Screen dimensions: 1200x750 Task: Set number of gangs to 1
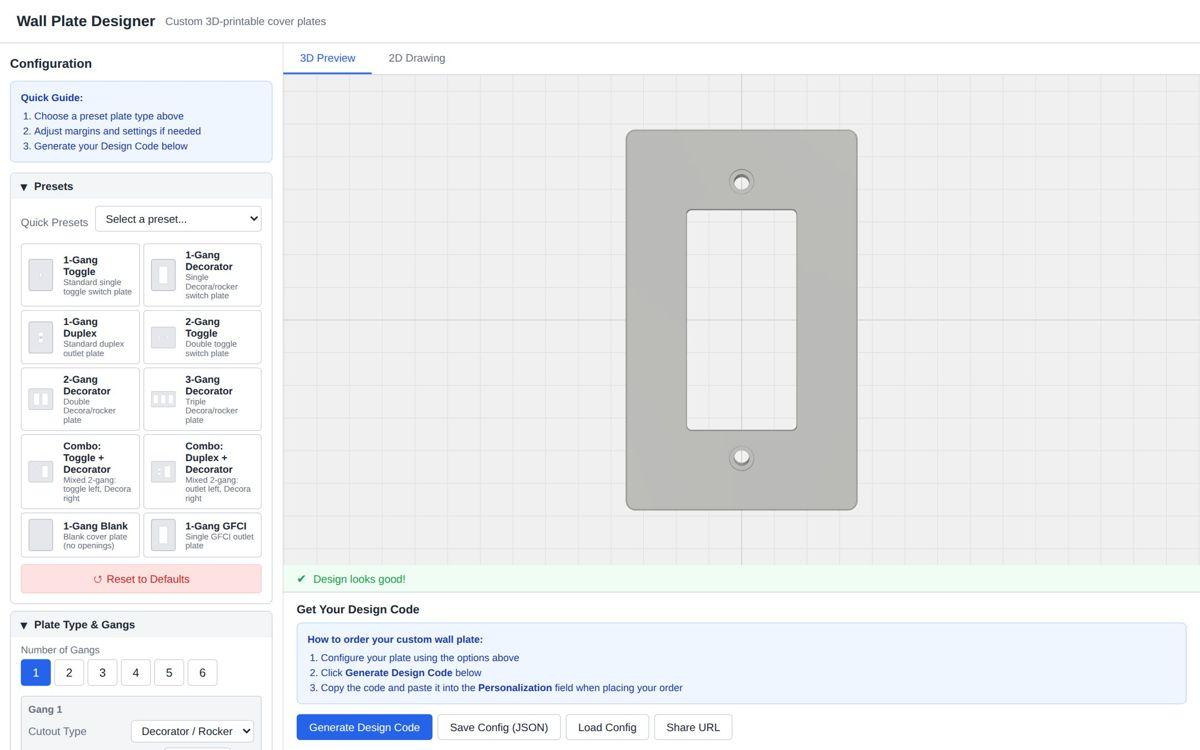point(35,673)
